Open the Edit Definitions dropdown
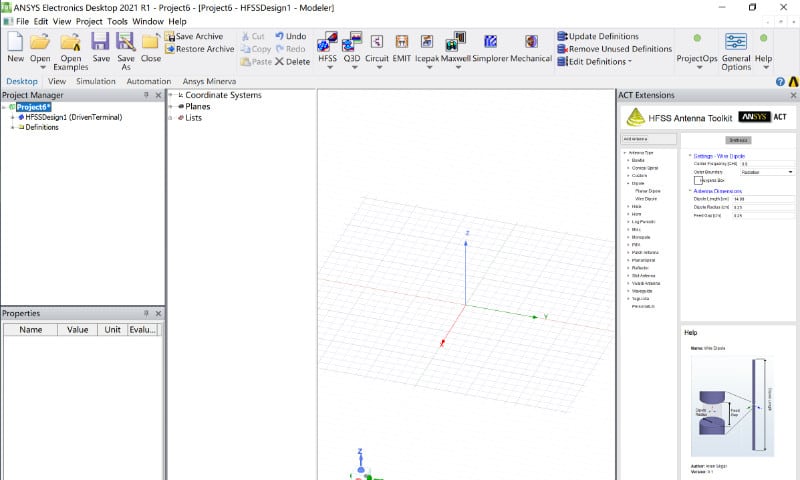The height and width of the screenshot is (480, 800). (630, 62)
